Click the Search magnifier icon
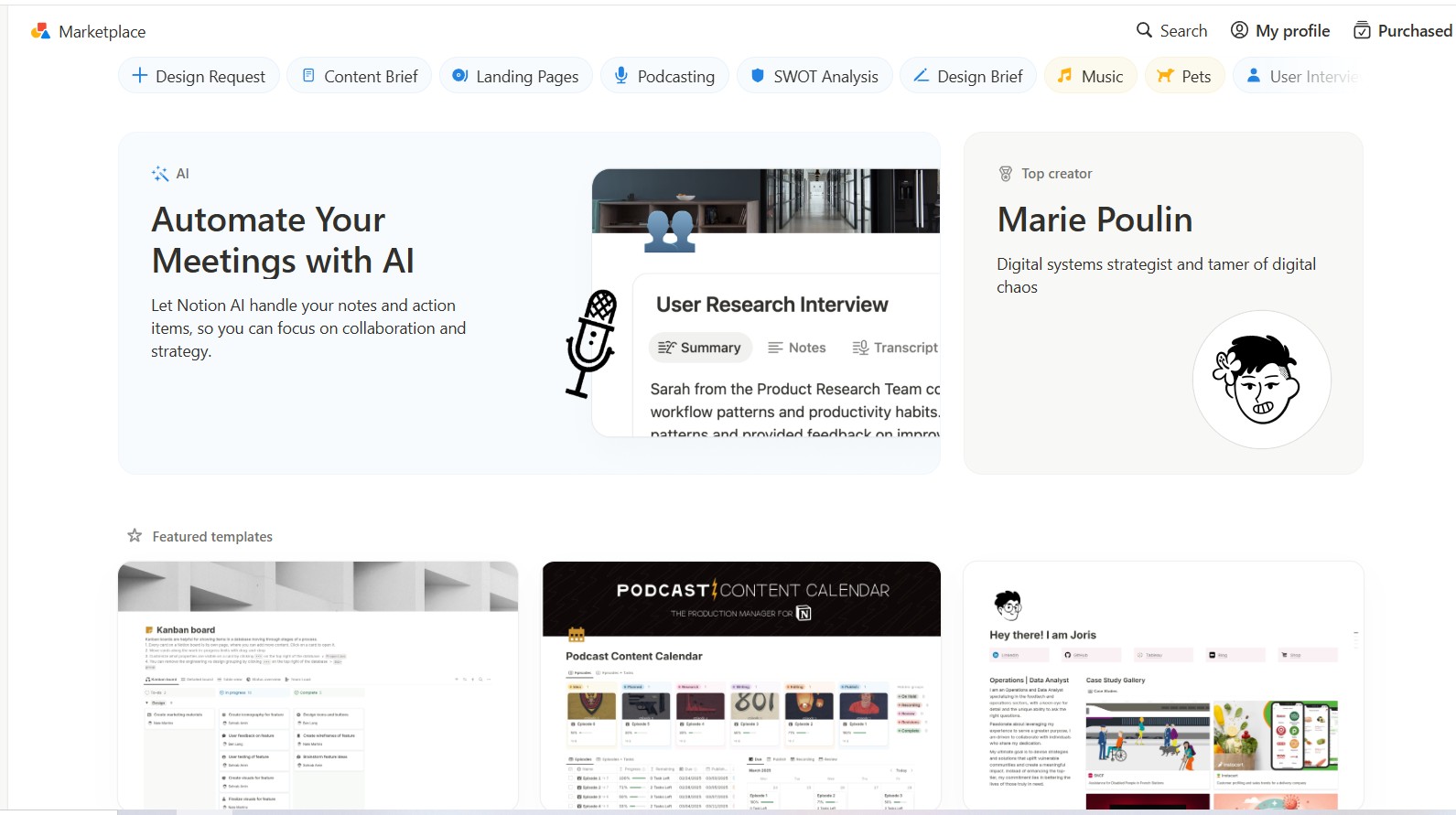The image size is (1456, 815). pos(1144,30)
